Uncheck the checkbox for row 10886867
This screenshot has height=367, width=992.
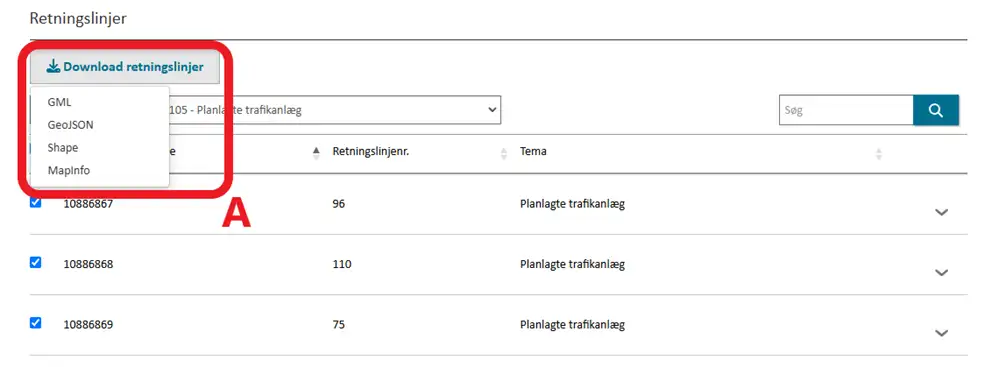tap(35, 202)
